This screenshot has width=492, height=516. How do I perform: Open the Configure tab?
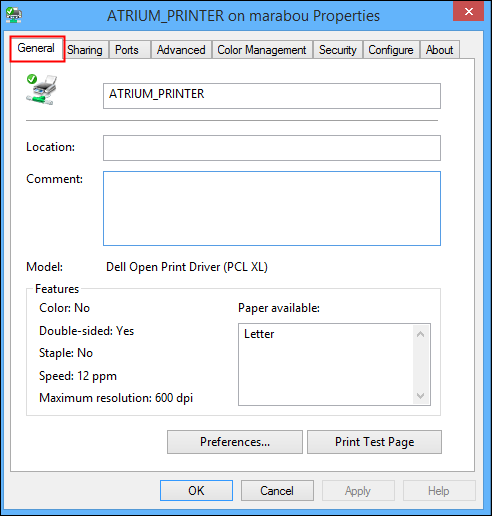coord(391,50)
